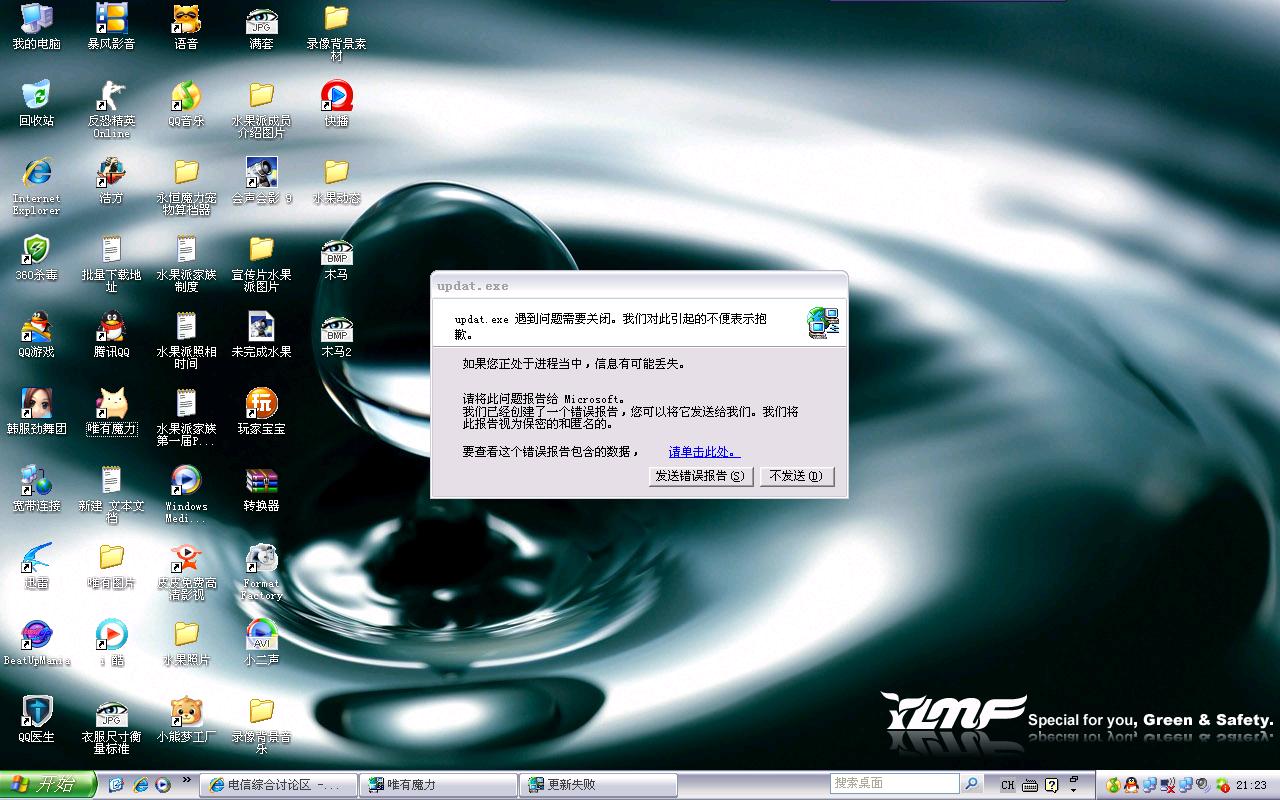Image resolution: width=1280 pixels, height=800 pixels.
Task: Launch 玩家宝宝 orange icon
Action: [261, 411]
